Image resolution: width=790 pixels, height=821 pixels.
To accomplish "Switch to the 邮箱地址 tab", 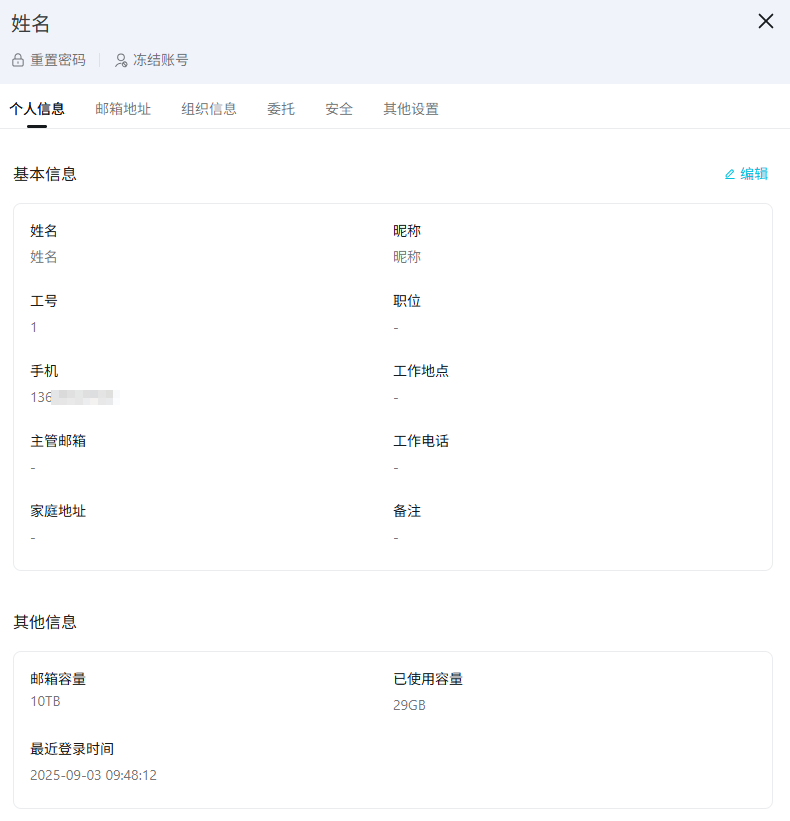I will (x=123, y=109).
